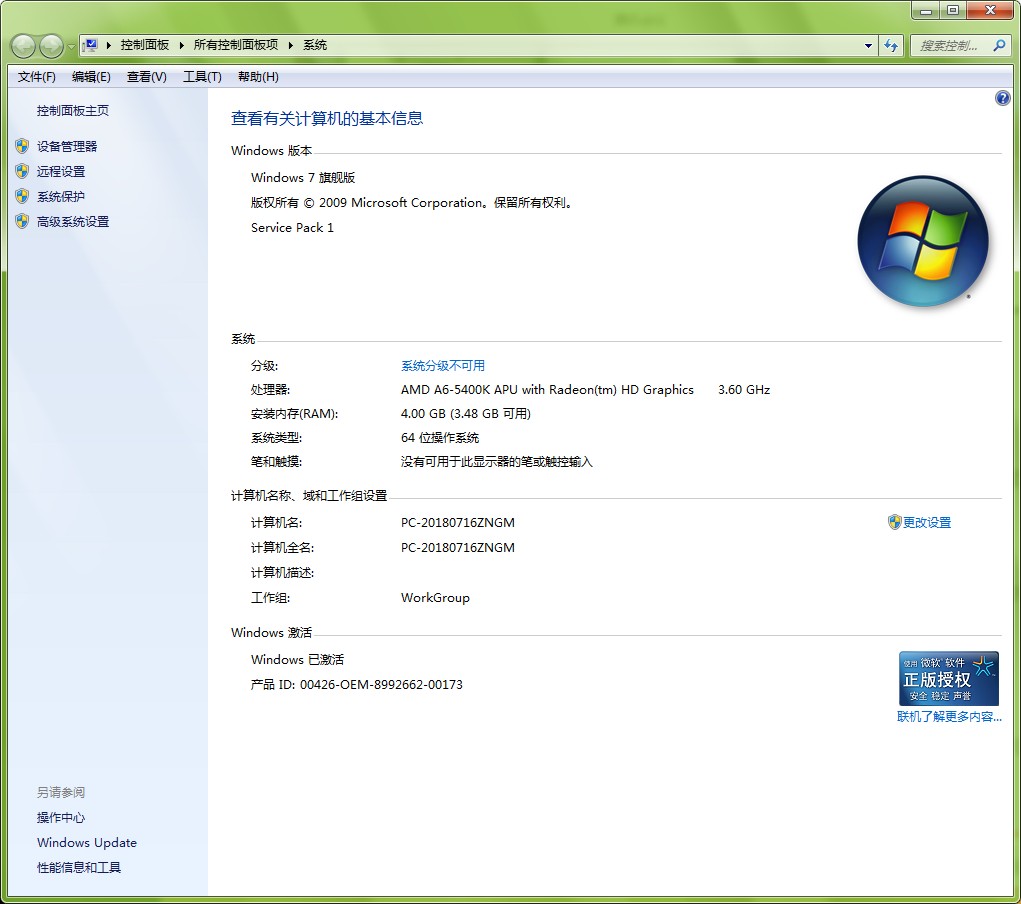This screenshot has width=1021, height=904.
Task: Refresh the page with the refresh icon
Action: click(x=891, y=46)
